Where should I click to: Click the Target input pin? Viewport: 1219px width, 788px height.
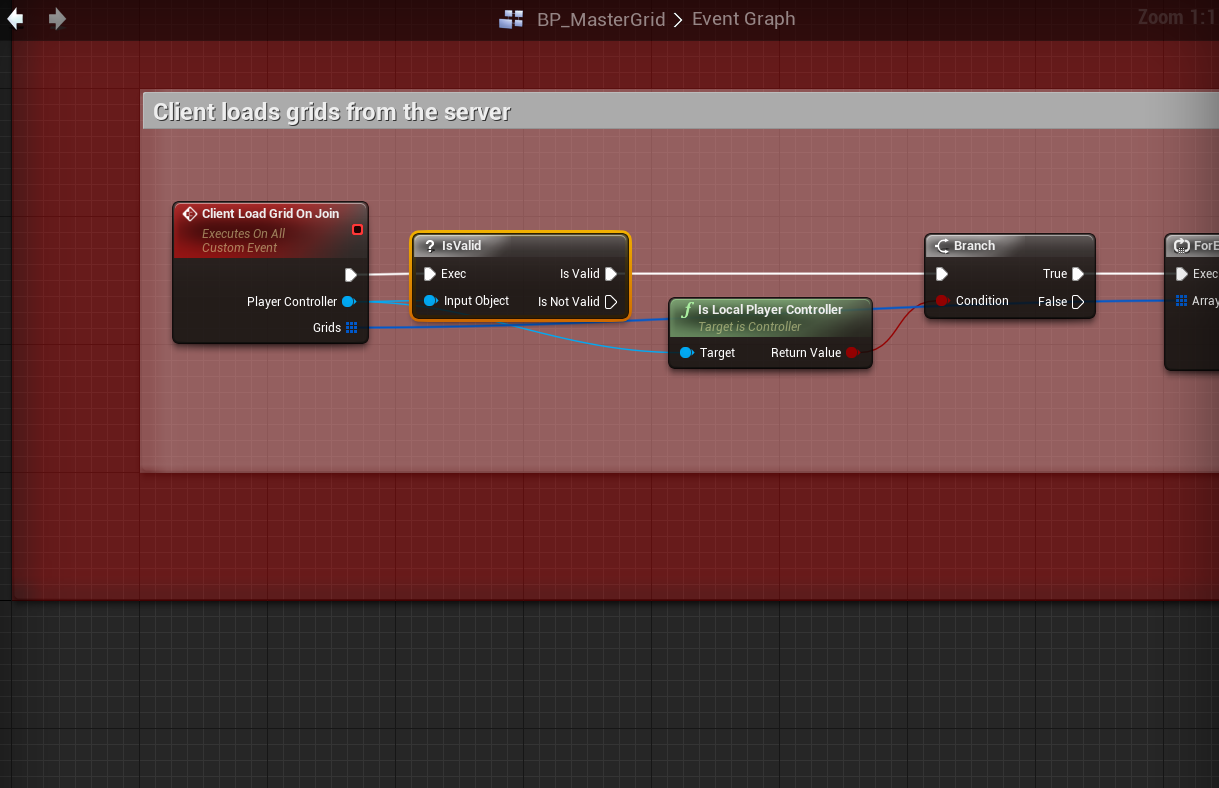coord(686,353)
